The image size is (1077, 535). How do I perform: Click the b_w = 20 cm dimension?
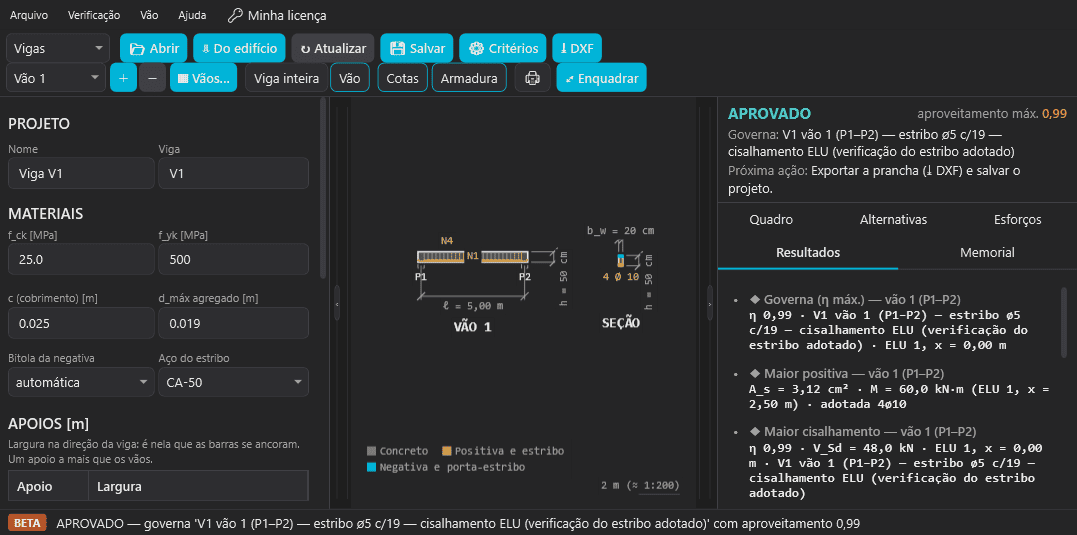(620, 231)
